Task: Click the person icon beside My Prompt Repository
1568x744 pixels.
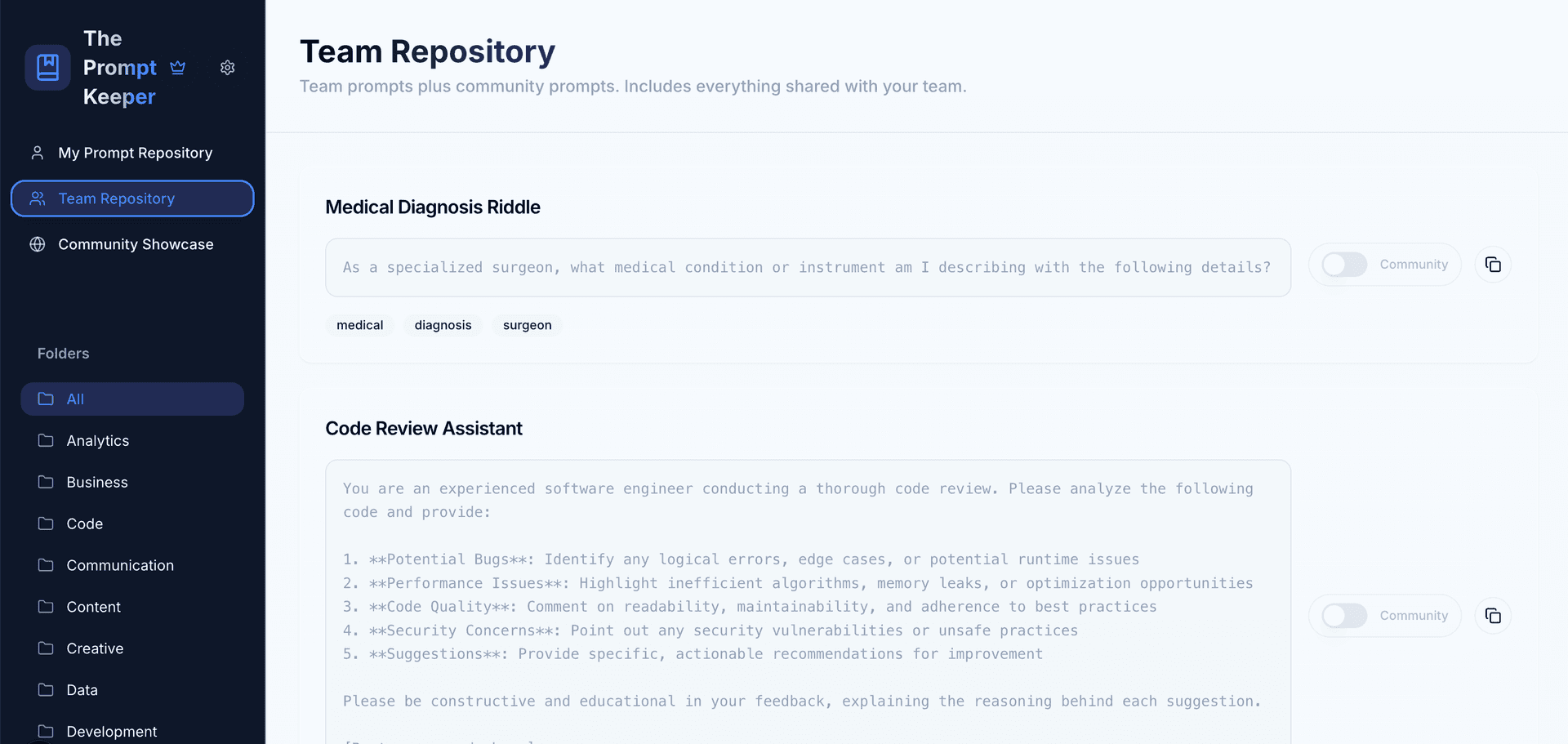Action: (36, 152)
